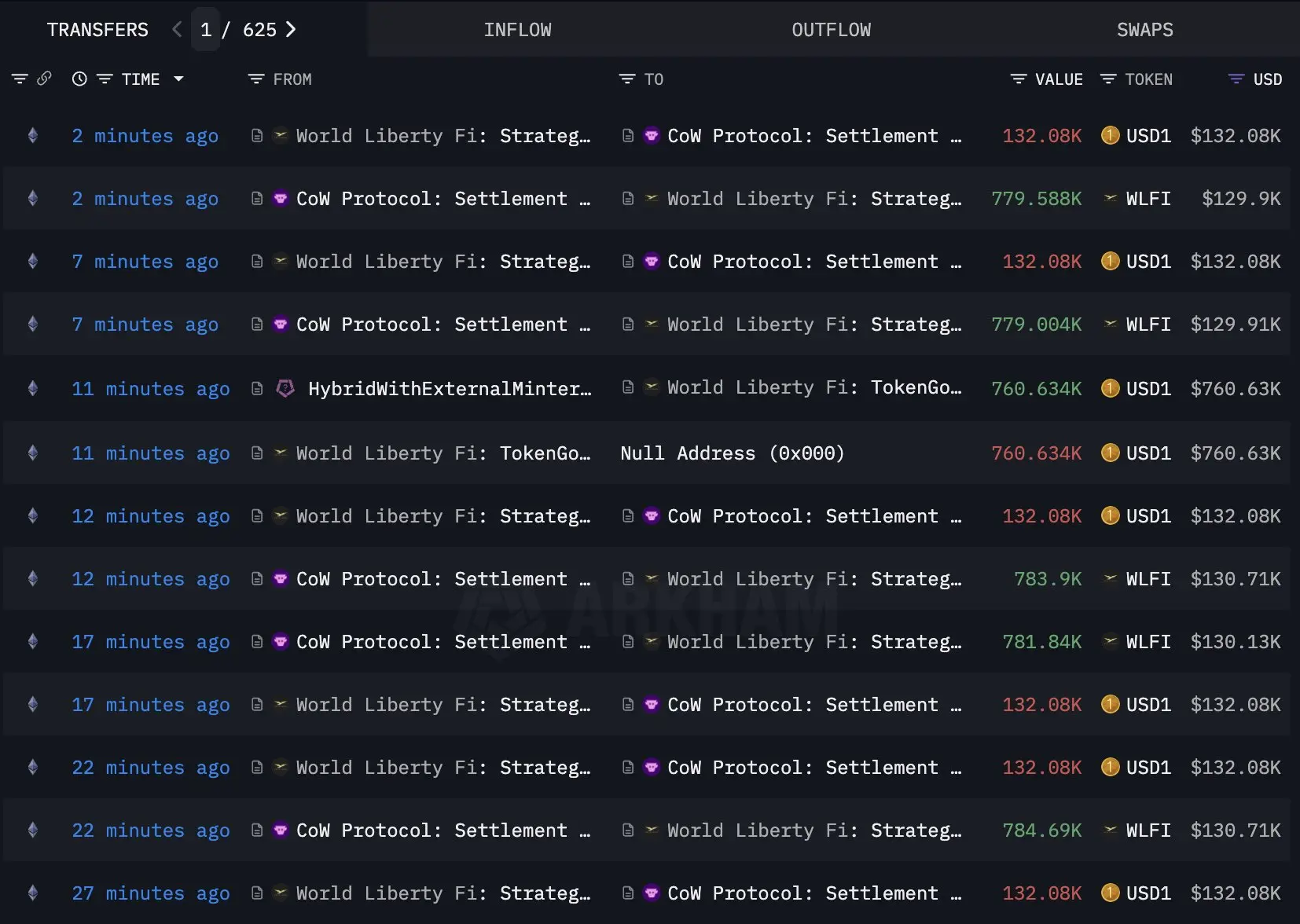Click the Ethereum icon in the 779.588K row
The width and height of the screenshot is (1300, 924).
tap(33, 198)
